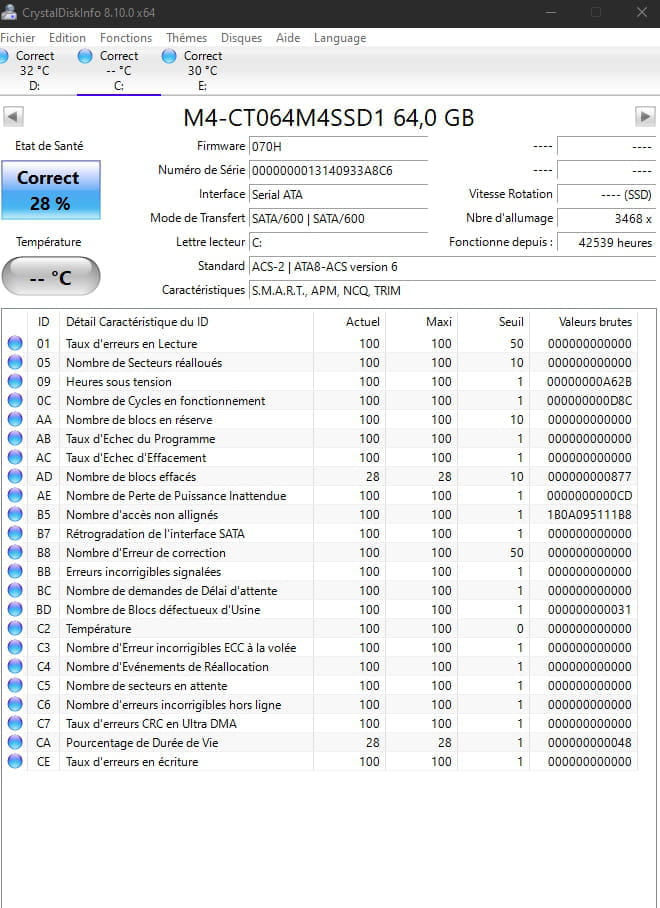Click status orb for Nombre de Secteurs réalloués
The height and width of the screenshot is (908, 660).
[x=15, y=363]
